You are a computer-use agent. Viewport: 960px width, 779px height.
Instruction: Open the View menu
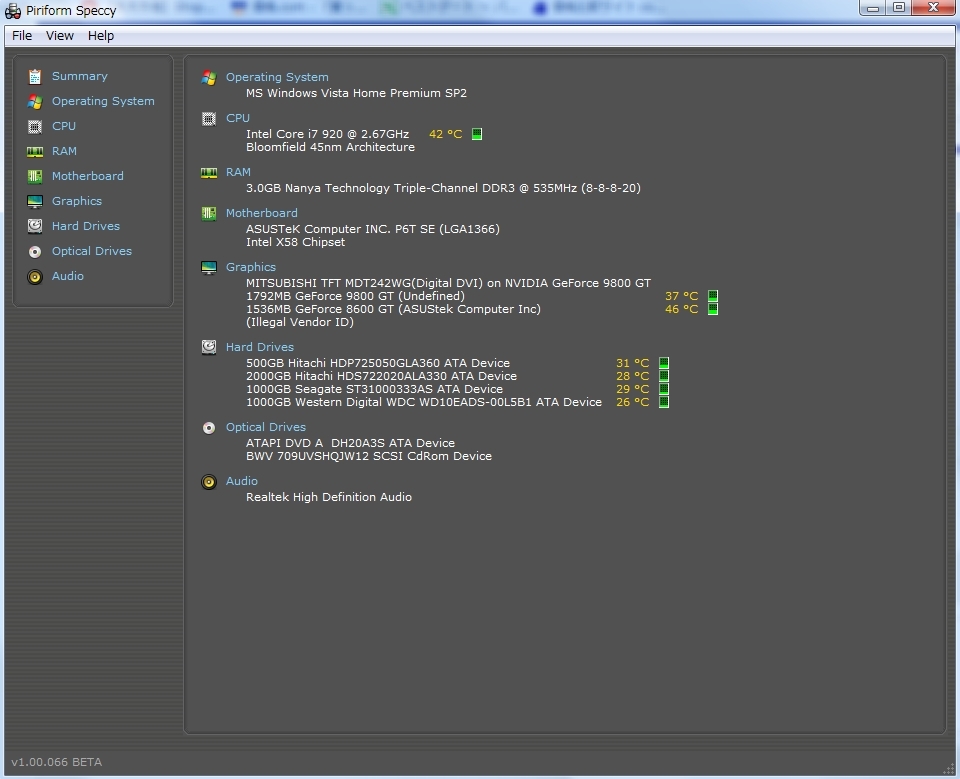(x=60, y=36)
